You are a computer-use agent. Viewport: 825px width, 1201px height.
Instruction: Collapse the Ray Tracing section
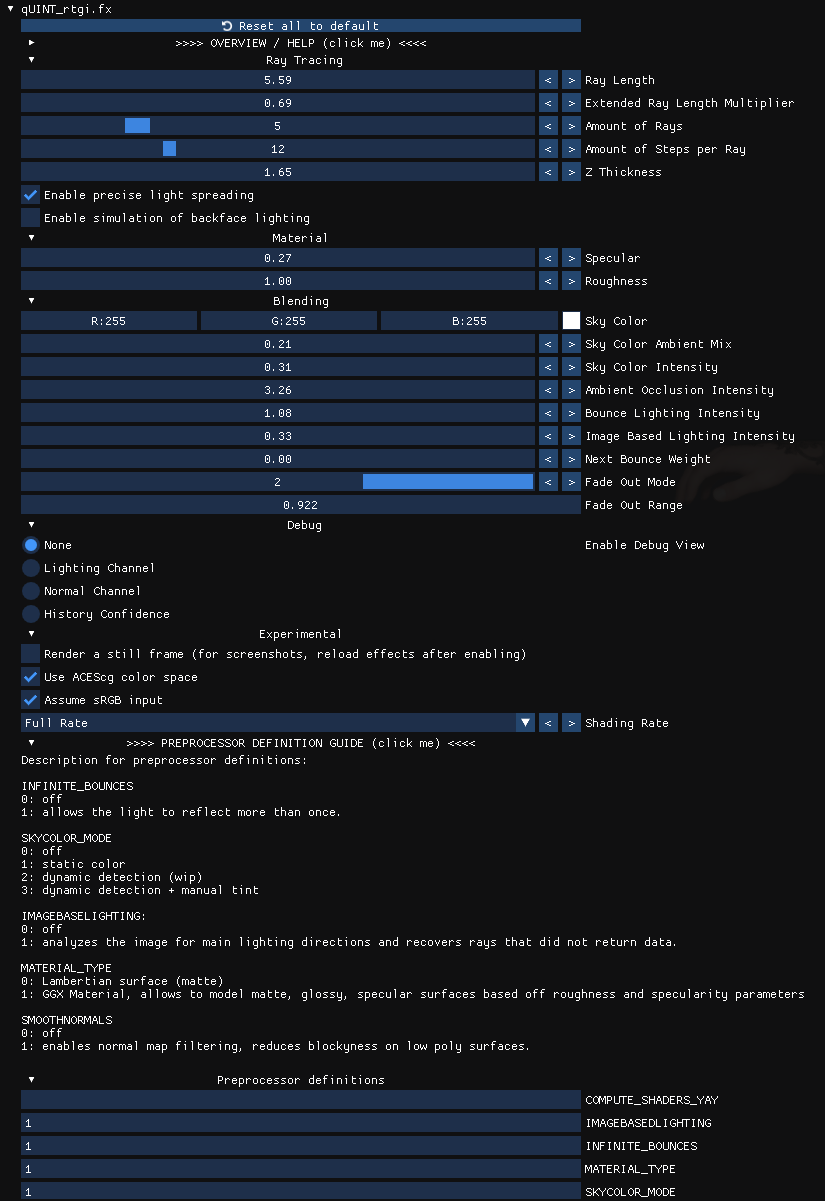pos(31,60)
